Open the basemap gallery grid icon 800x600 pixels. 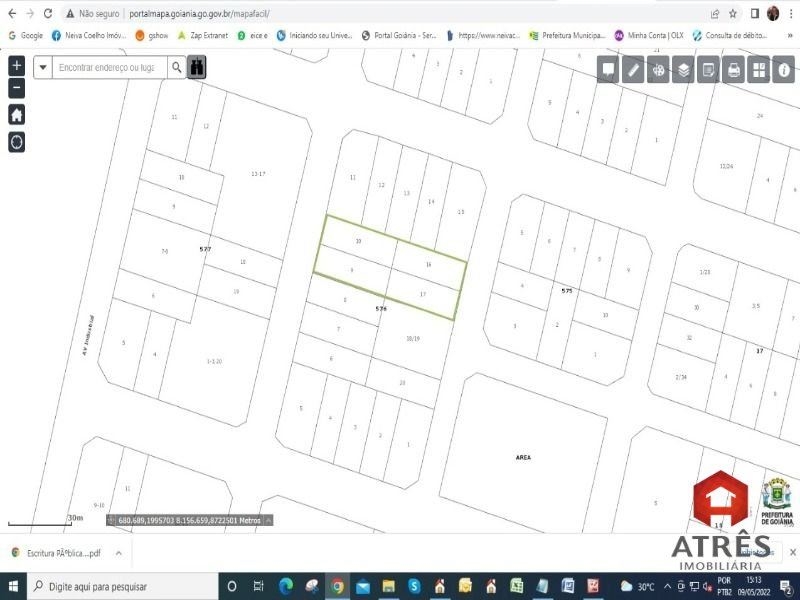coord(759,70)
